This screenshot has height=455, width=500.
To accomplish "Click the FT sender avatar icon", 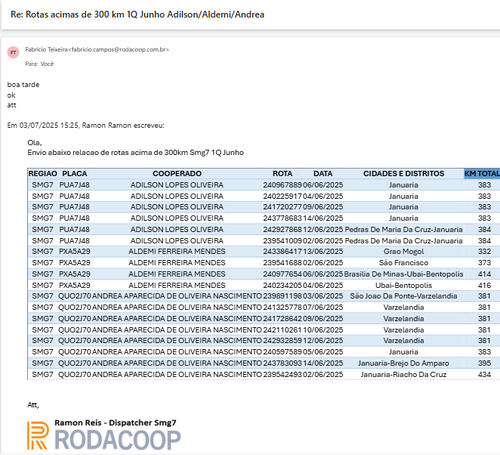I will tap(13, 52).
